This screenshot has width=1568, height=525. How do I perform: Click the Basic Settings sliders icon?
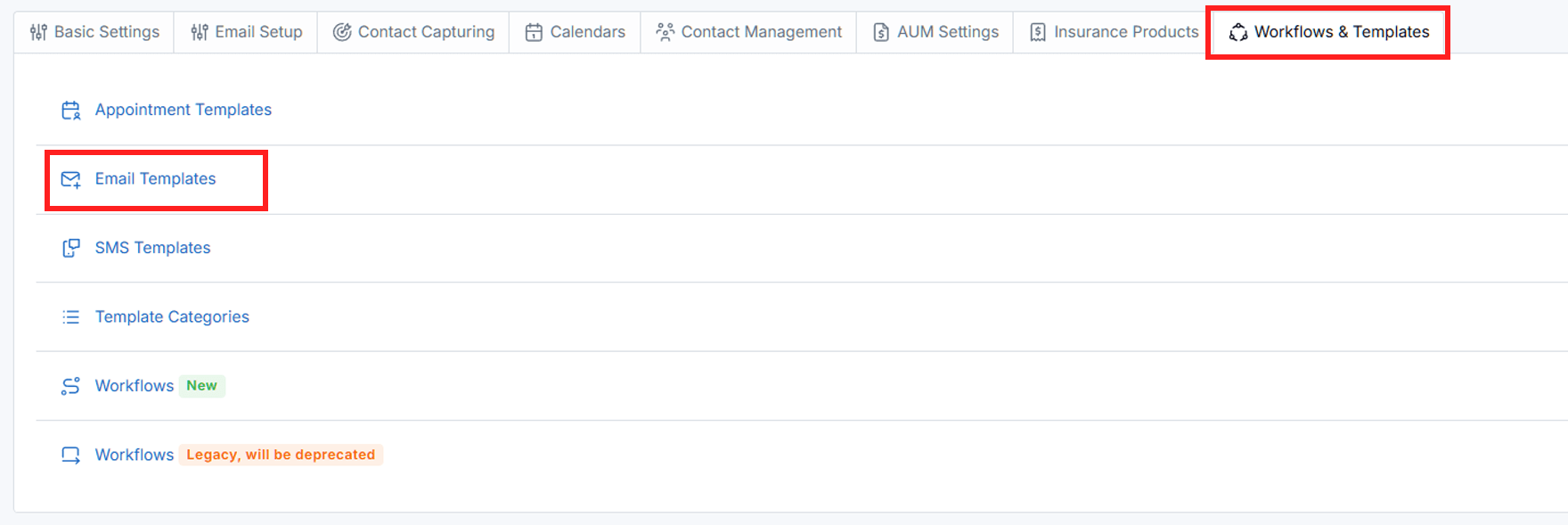pyautogui.click(x=38, y=32)
